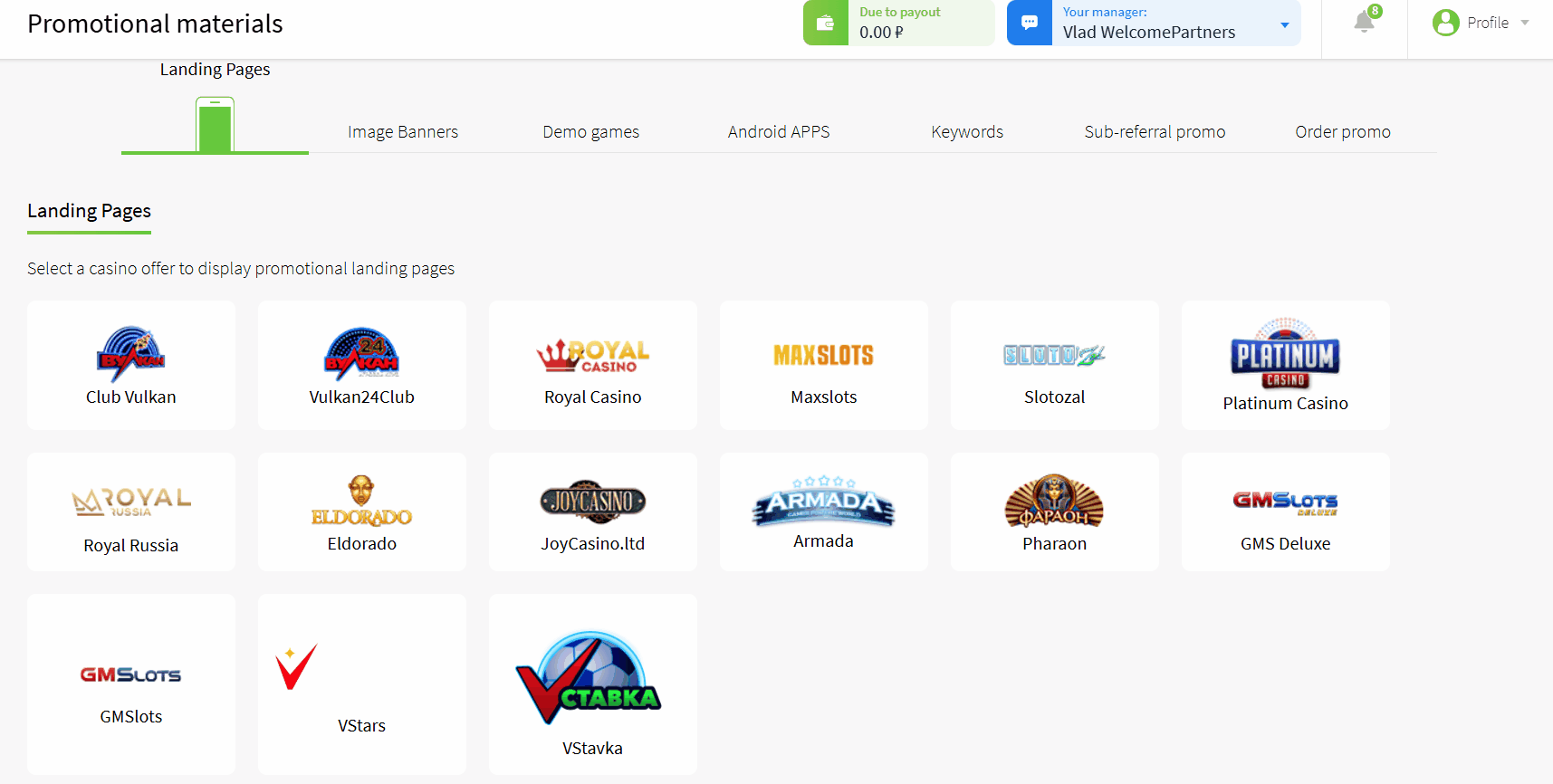Click the Landing Pages section heading

tap(90, 211)
